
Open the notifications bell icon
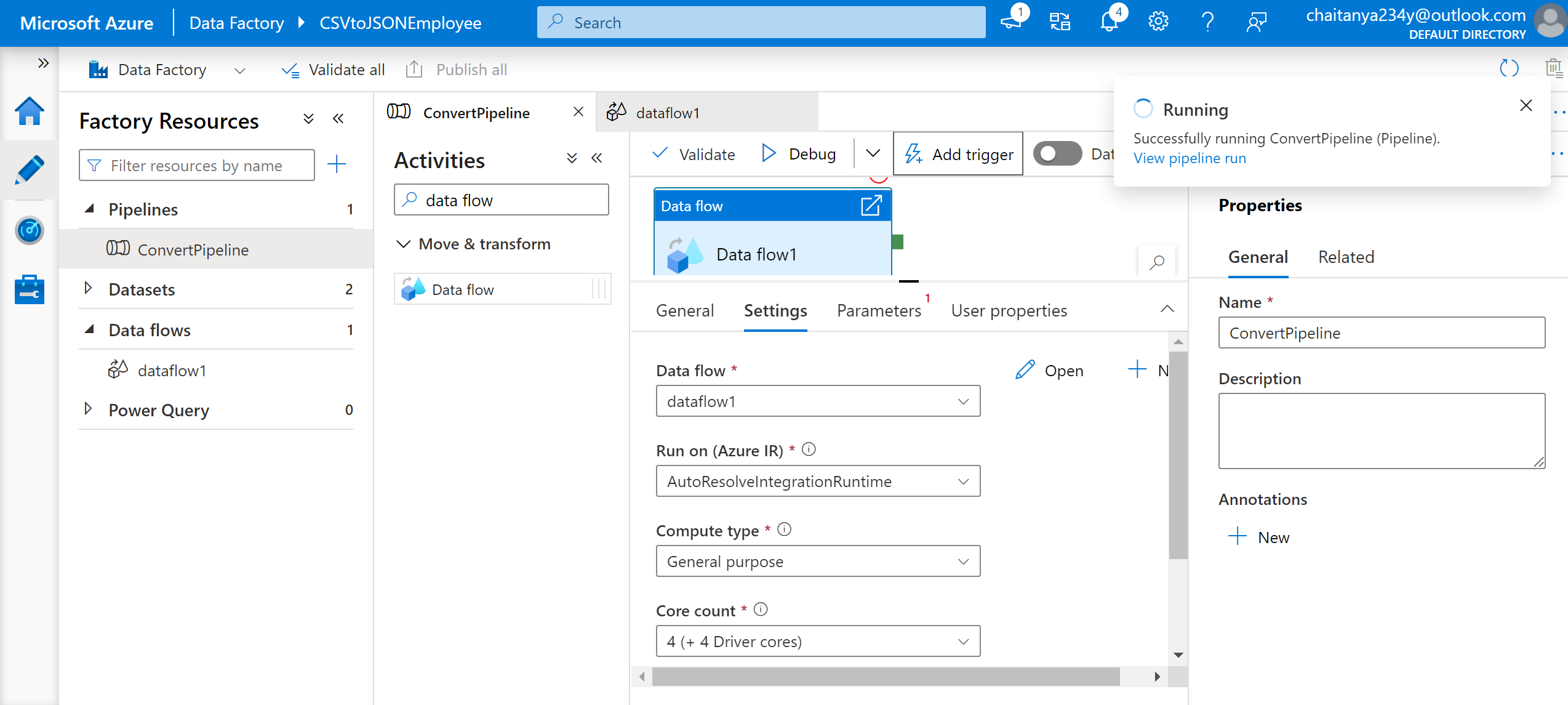coord(1110,22)
